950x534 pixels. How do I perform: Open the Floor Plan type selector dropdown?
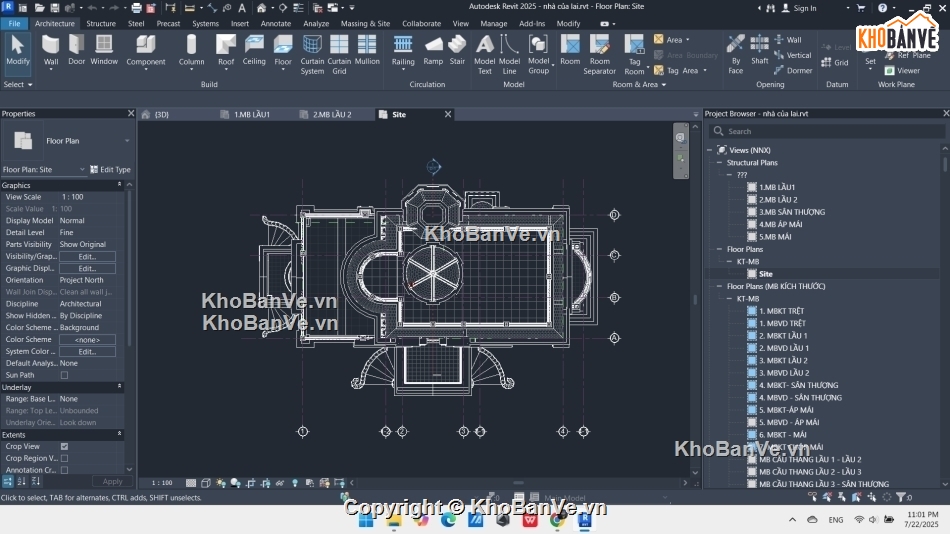[127, 141]
